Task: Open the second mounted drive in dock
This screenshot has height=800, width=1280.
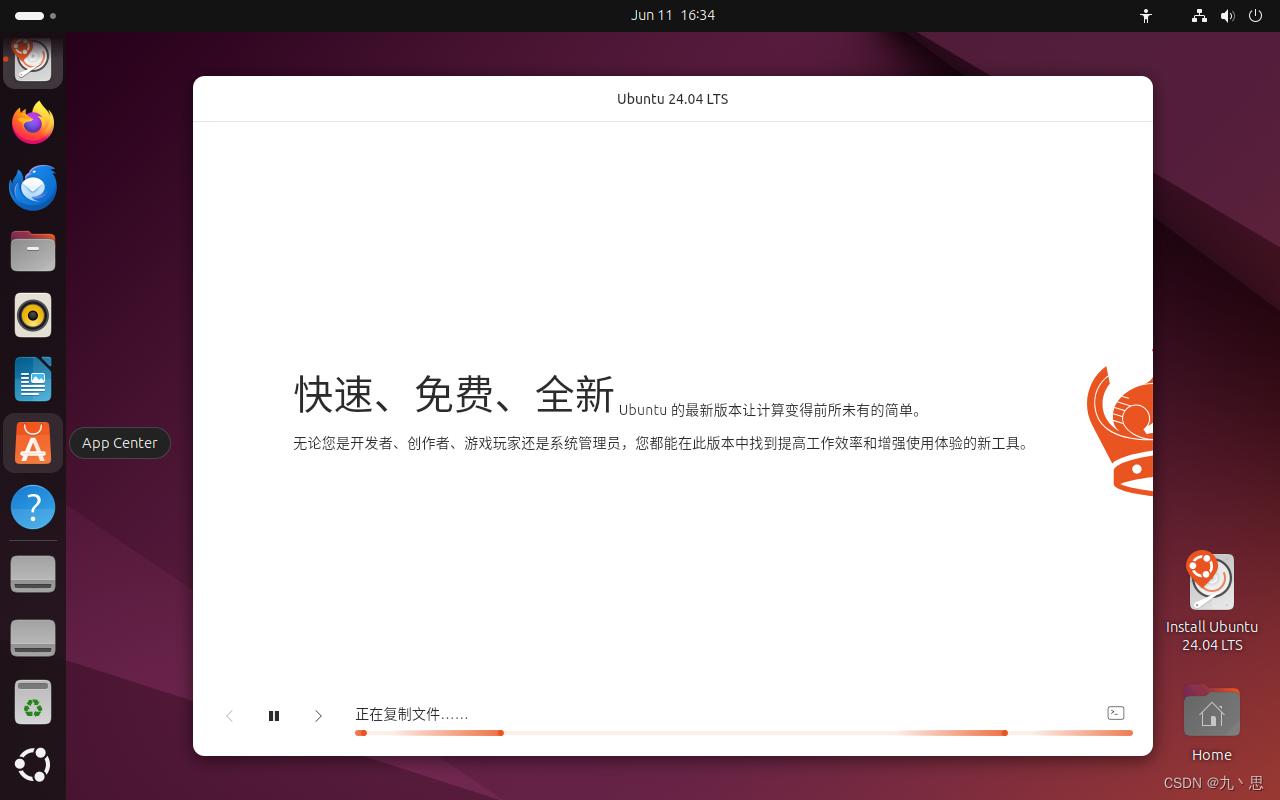Action: [33, 638]
